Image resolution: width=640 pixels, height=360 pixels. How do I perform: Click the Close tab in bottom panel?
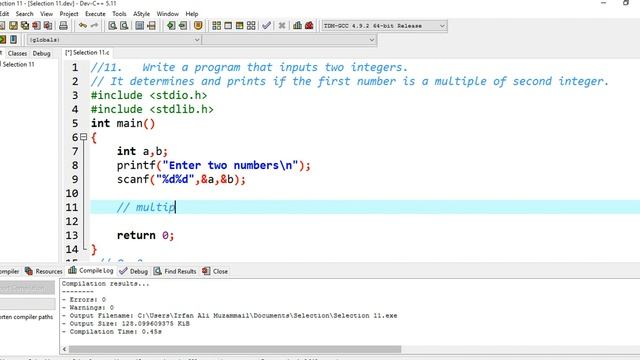(215, 271)
